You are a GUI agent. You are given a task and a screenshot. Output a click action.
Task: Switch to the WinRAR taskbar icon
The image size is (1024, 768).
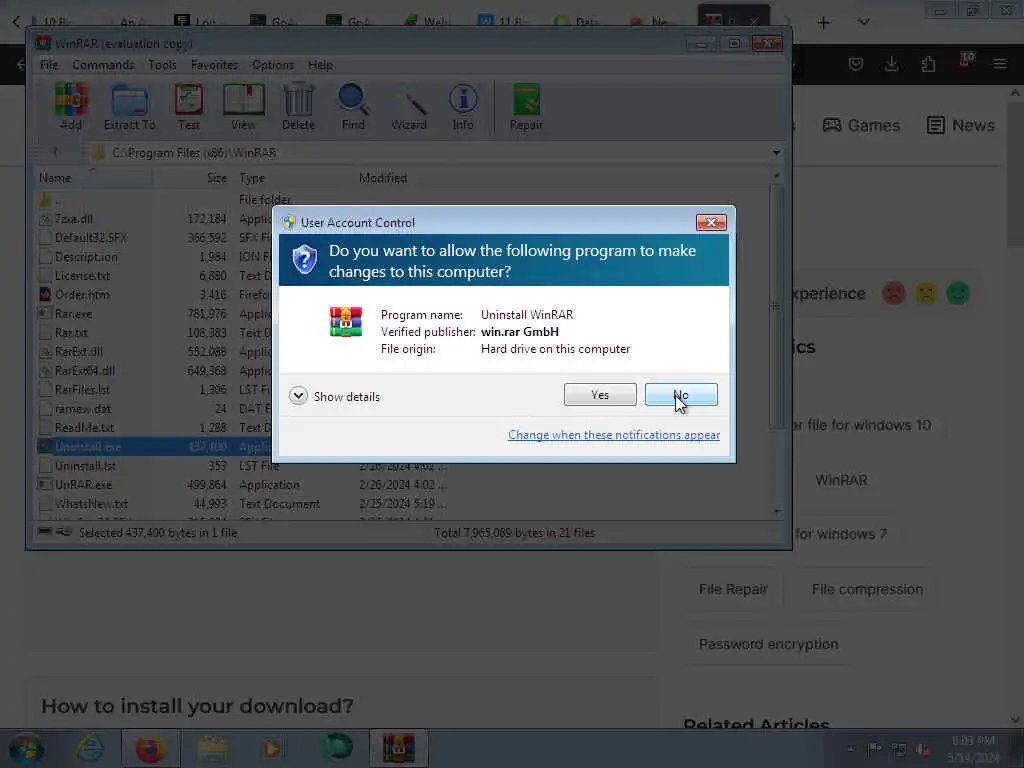point(399,749)
